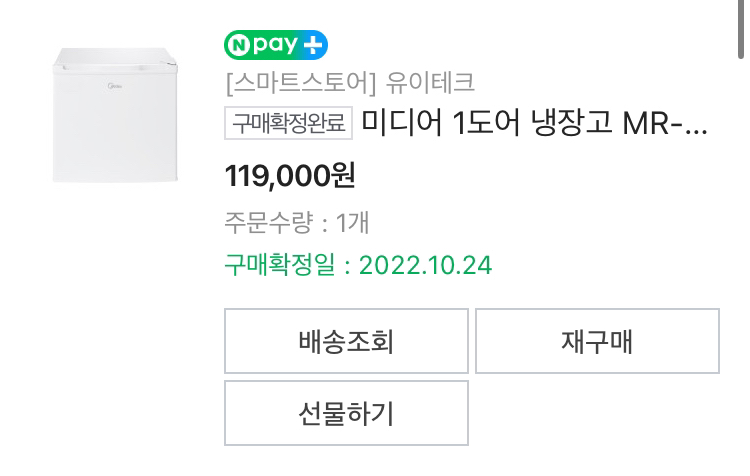Reorder using the 재구매 button

597,341
